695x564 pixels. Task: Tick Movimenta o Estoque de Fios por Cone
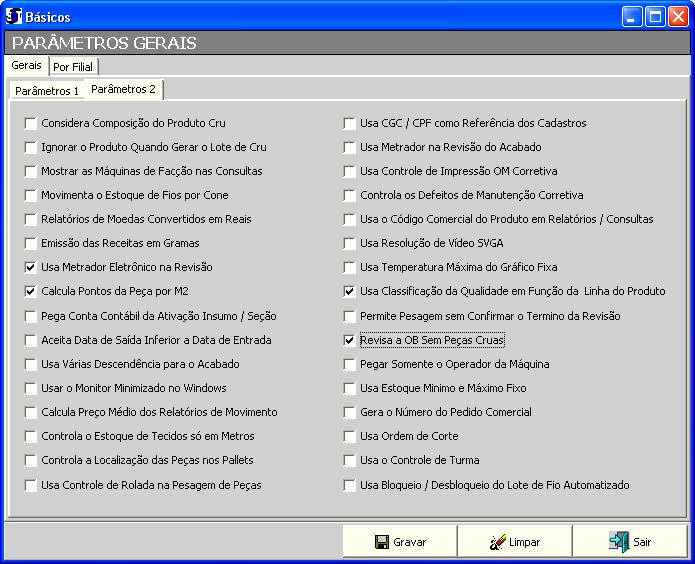coord(31,196)
